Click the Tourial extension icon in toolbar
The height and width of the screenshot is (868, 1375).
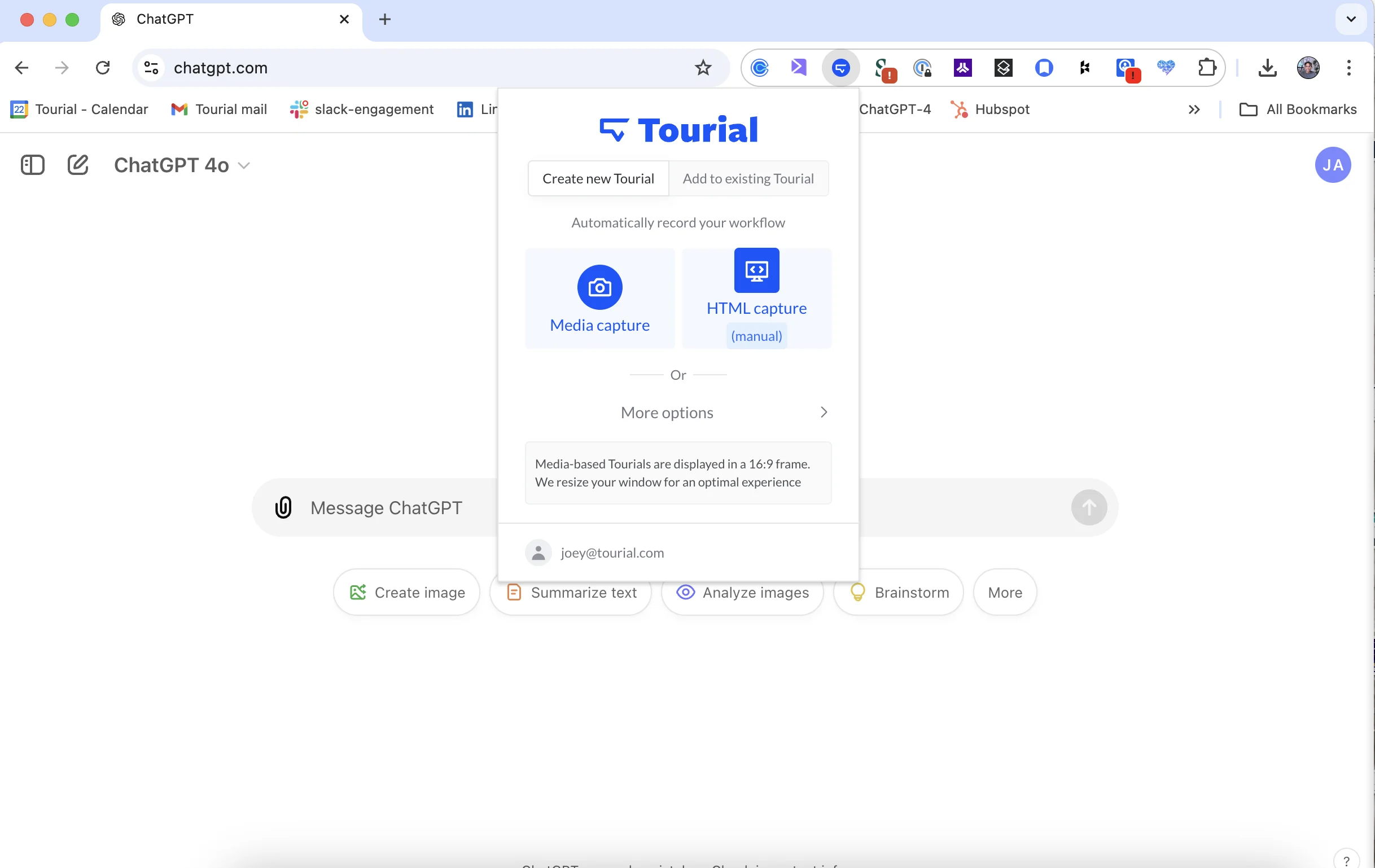(x=840, y=68)
